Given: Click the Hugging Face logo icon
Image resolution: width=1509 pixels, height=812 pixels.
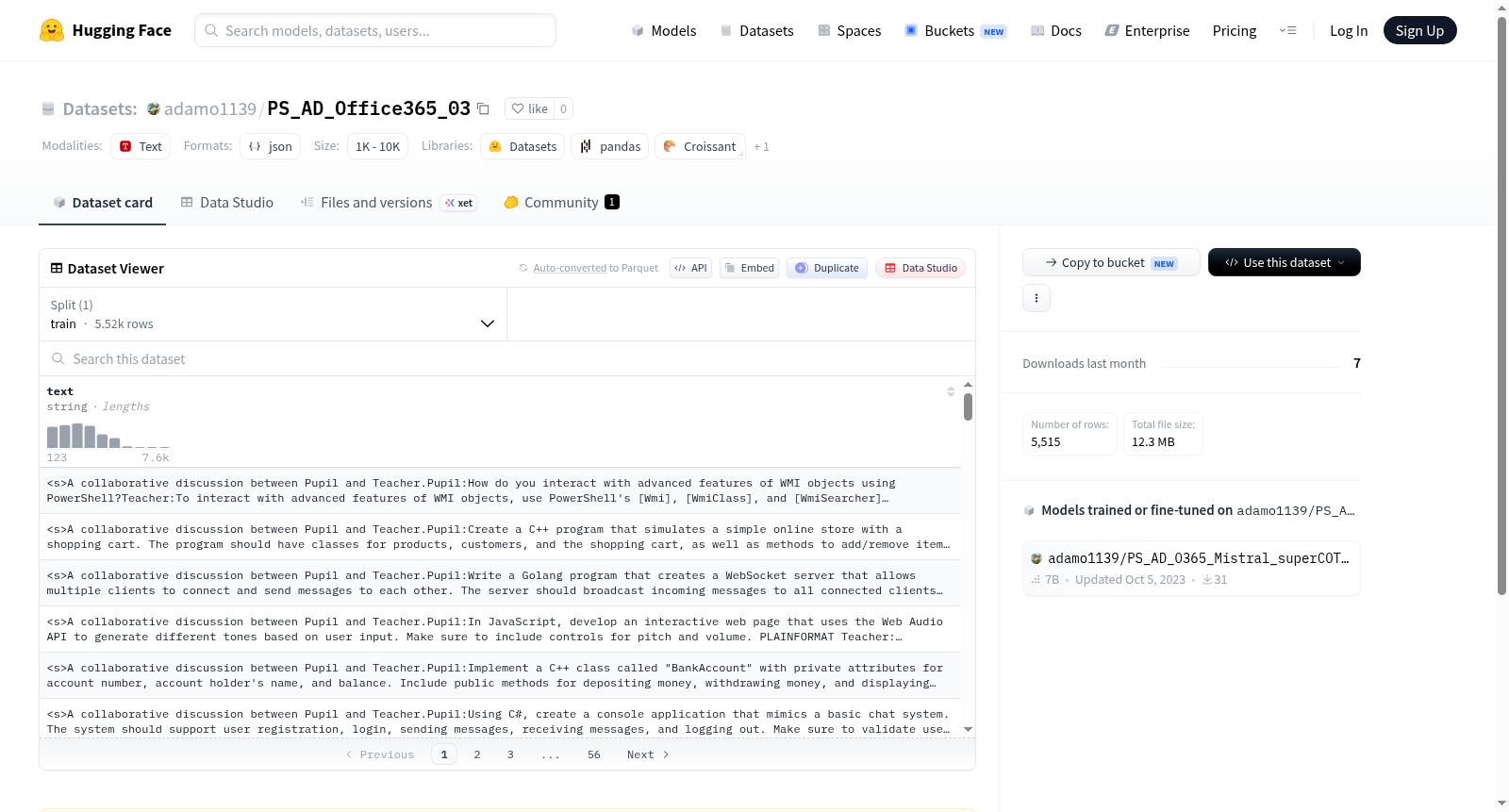Looking at the screenshot, I should 52,30.
